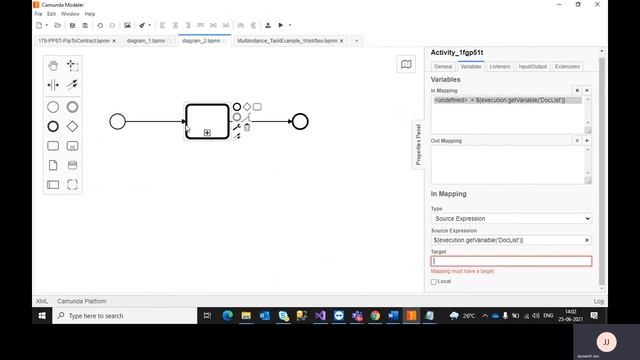Click the Windows search box
This screenshot has width=640, height=360.
click(x=124, y=316)
